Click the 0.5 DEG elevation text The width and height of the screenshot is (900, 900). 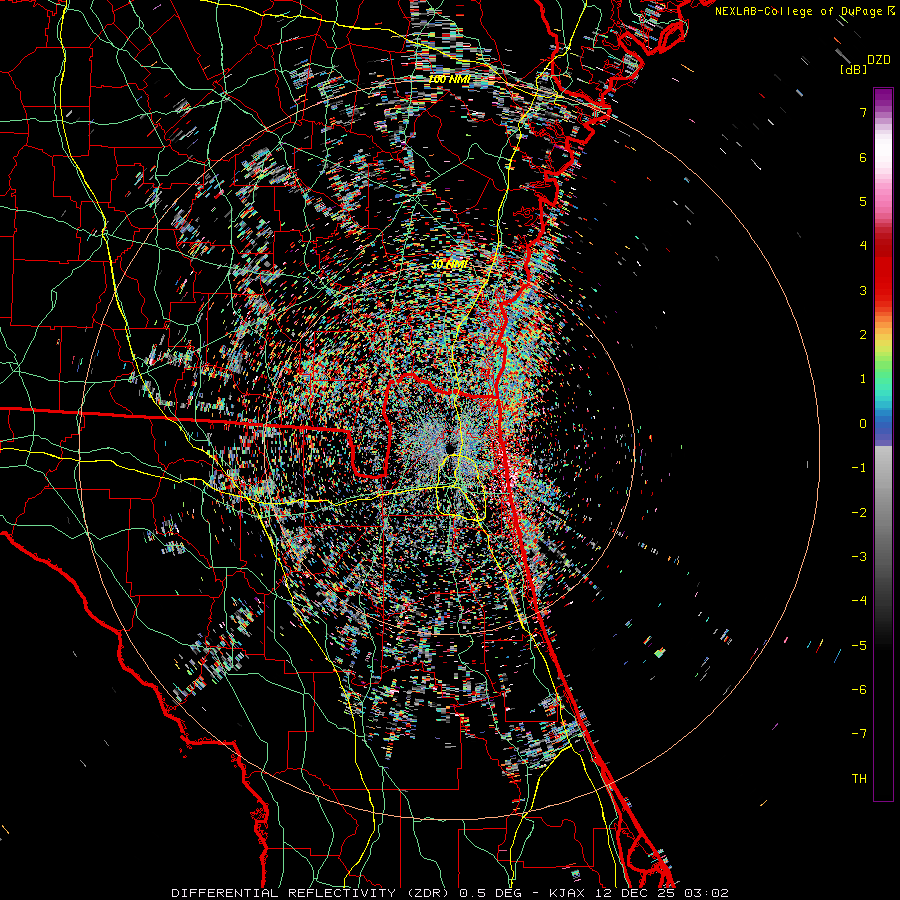click(492, 893)
